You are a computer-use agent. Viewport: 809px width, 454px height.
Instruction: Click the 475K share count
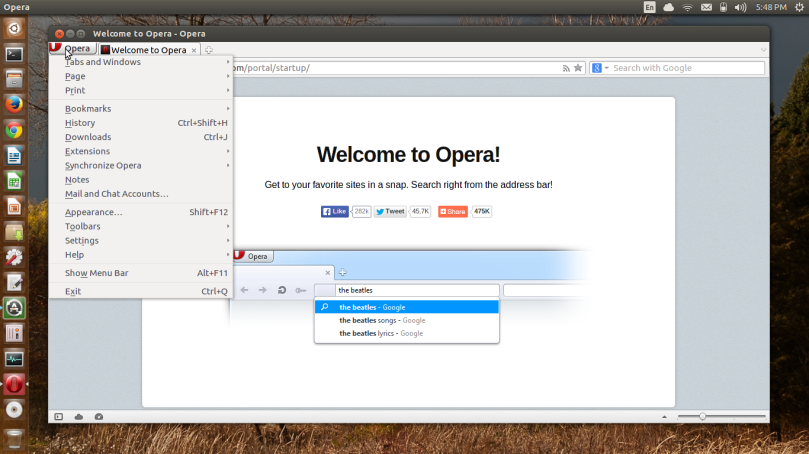(481, 212)
